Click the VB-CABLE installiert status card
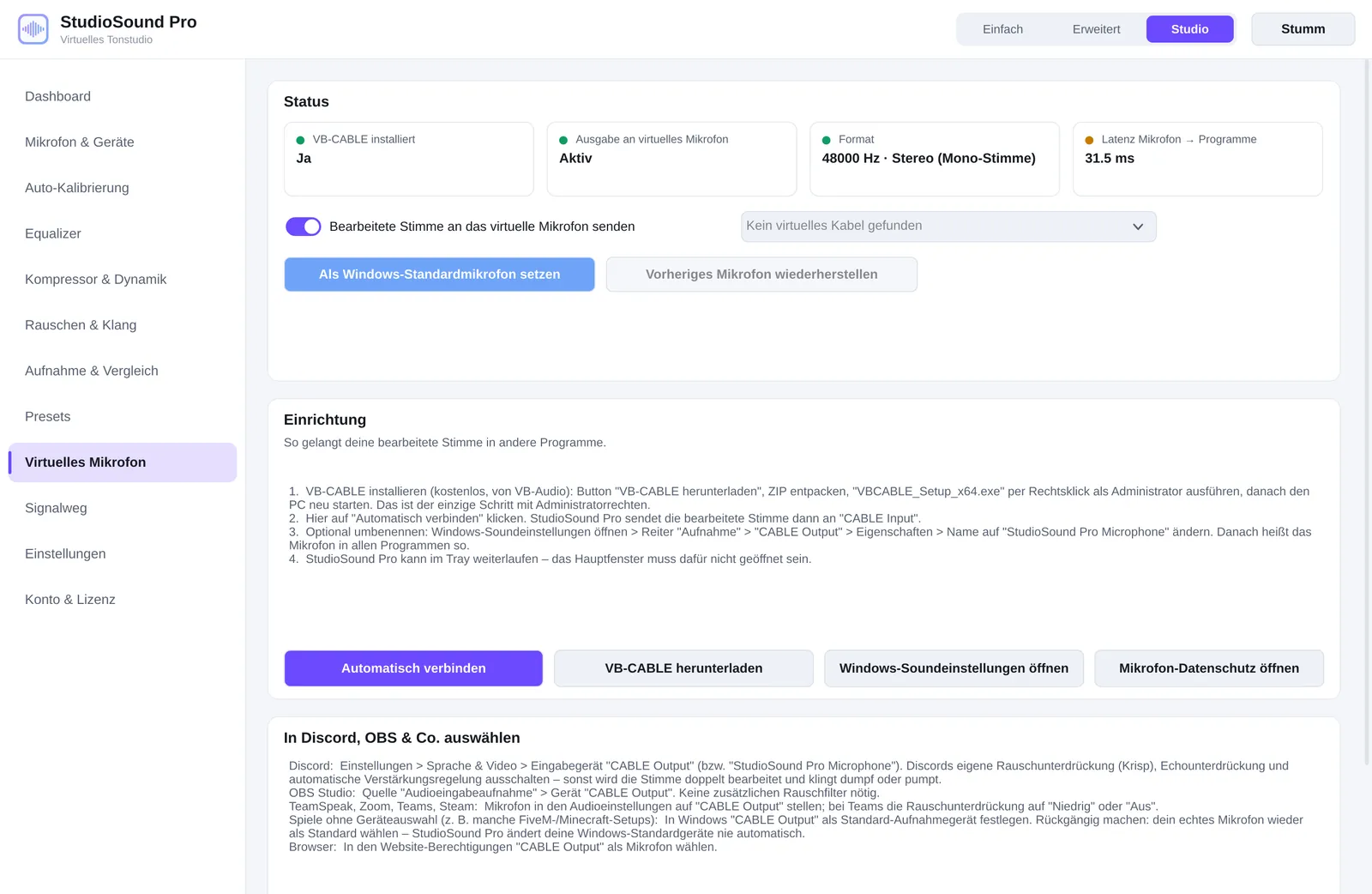 click(x=409, y=159)
